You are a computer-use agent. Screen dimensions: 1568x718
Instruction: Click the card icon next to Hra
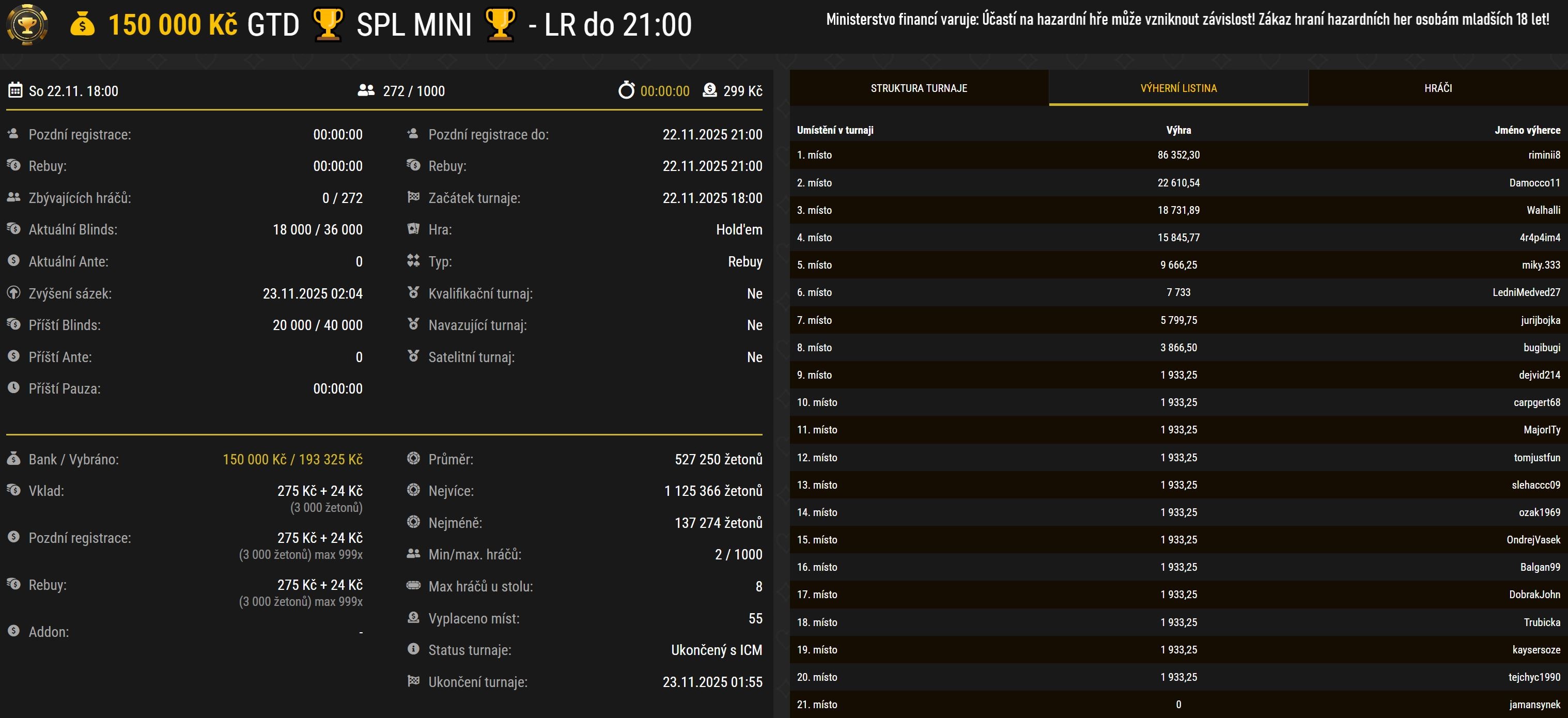coord(413,229)
